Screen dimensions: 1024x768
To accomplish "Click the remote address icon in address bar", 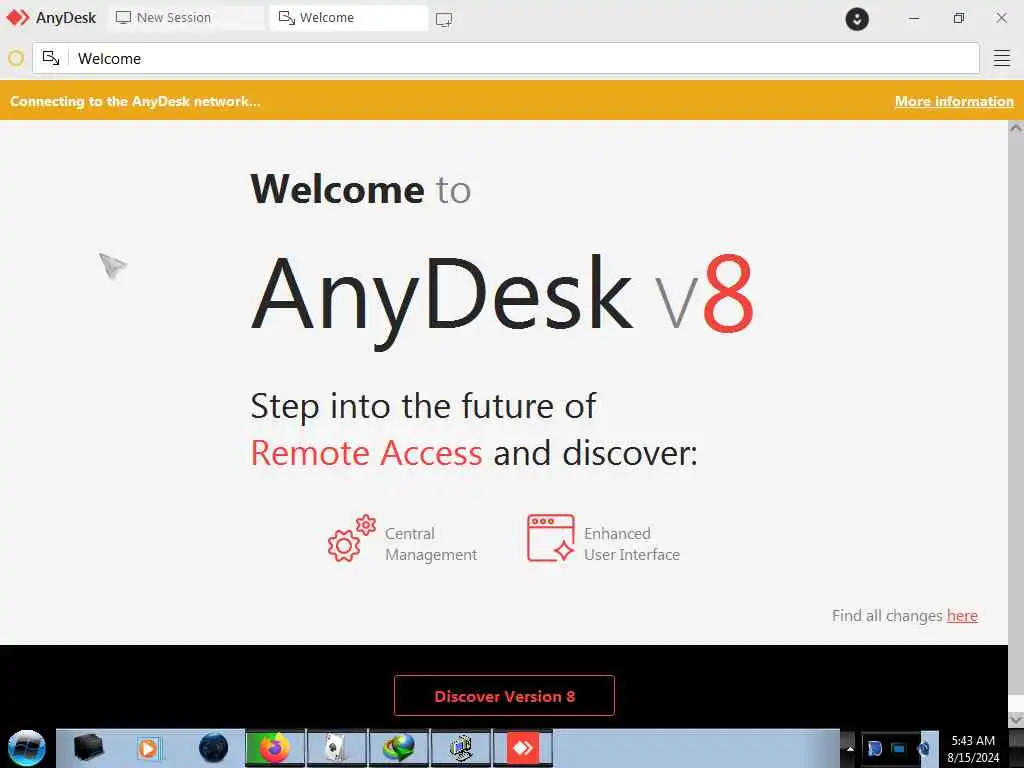I will click(51, 58).
